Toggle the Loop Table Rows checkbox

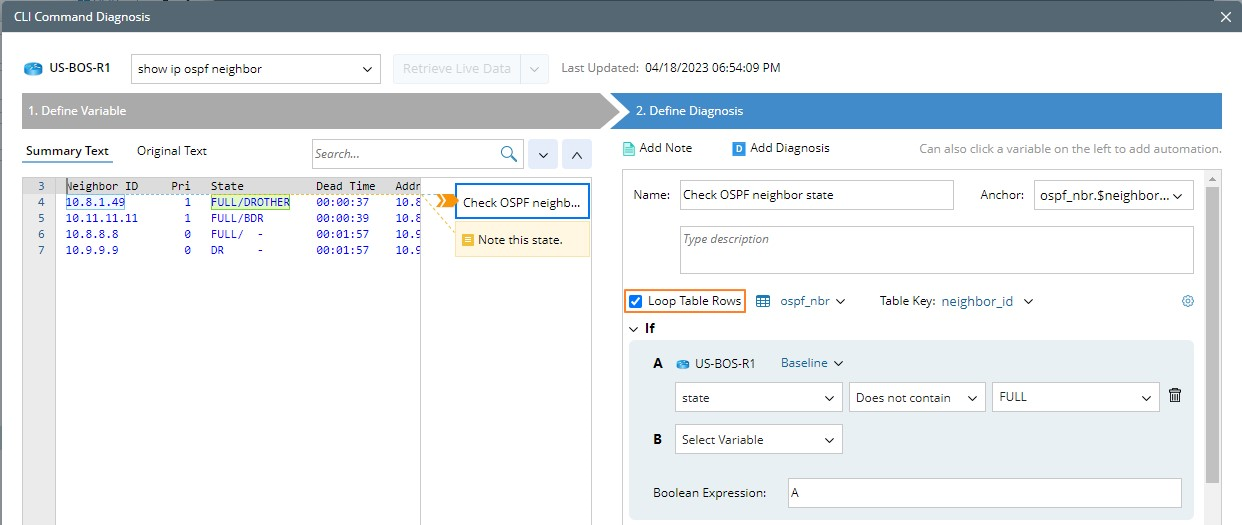pyautogui.click(x=635, y=301)
